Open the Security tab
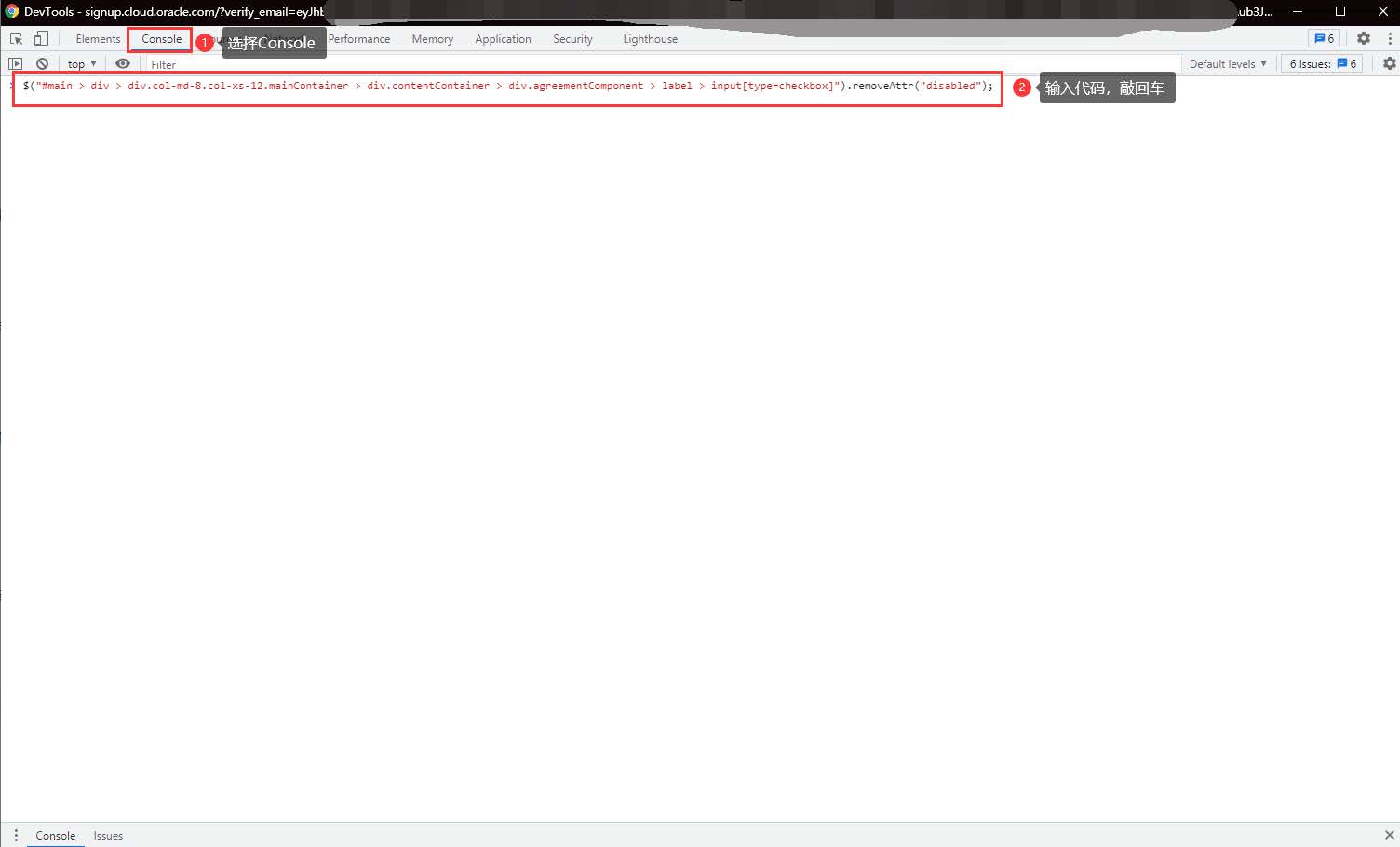This screenshot has height=847, width=1400. (572, 39)
